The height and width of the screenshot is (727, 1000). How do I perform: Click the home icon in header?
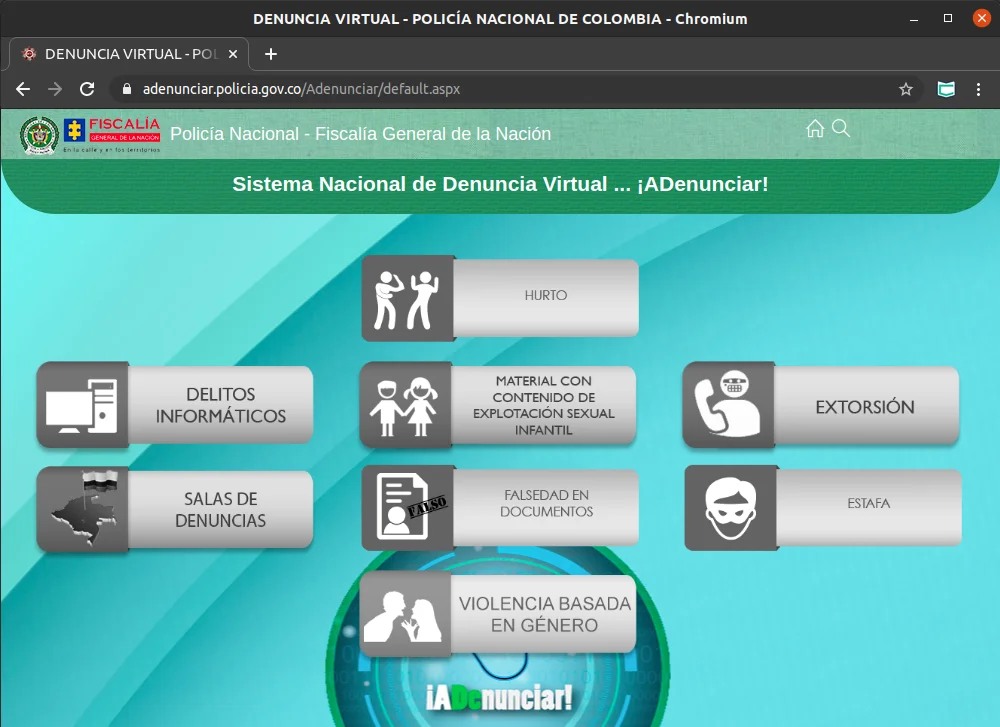tap(815, 128)
